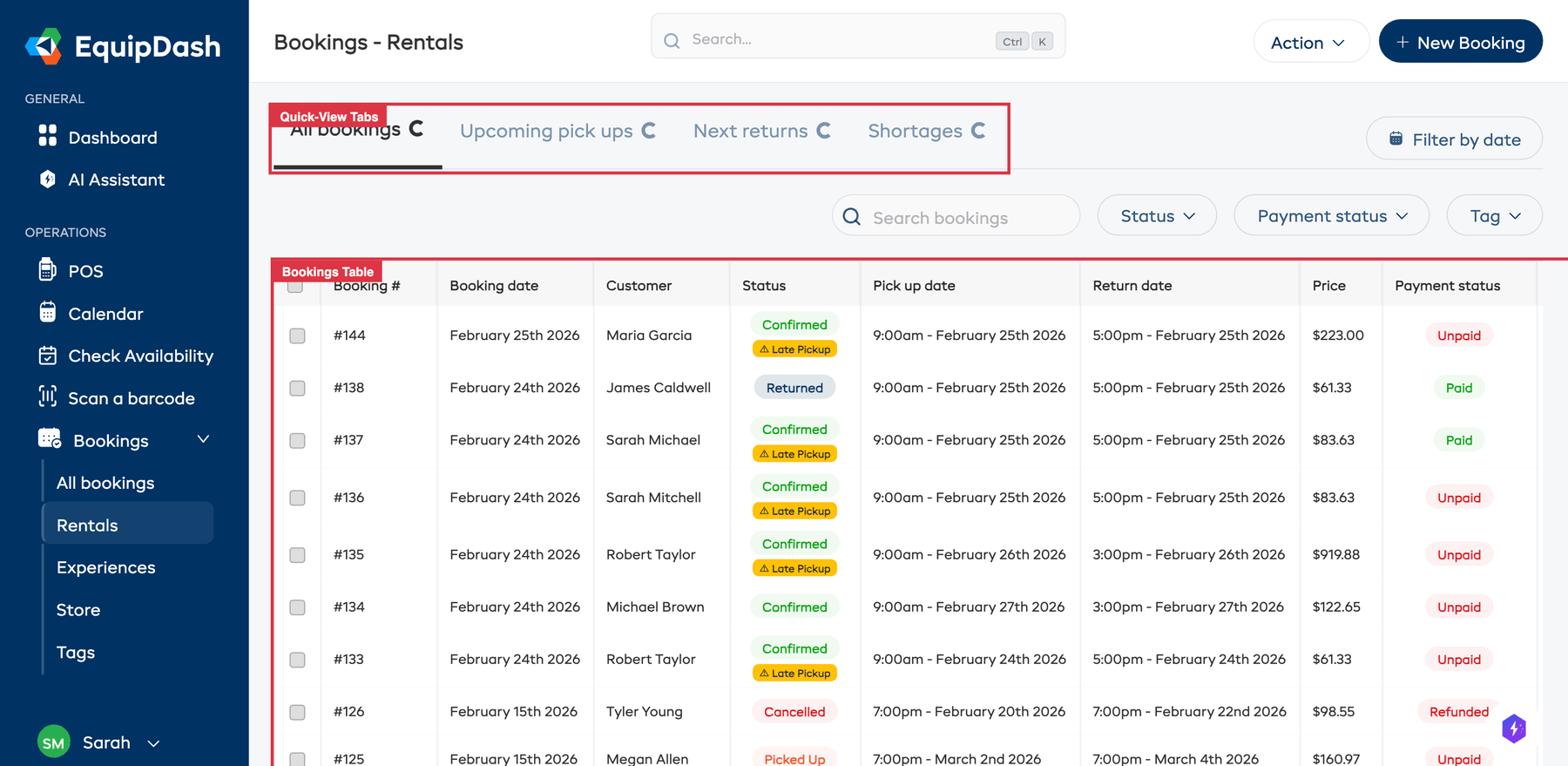The width and height of the screenshot is (1568, 766).
Task: Click Picked Up badge on booking #125
Action: tap(794, 758)
